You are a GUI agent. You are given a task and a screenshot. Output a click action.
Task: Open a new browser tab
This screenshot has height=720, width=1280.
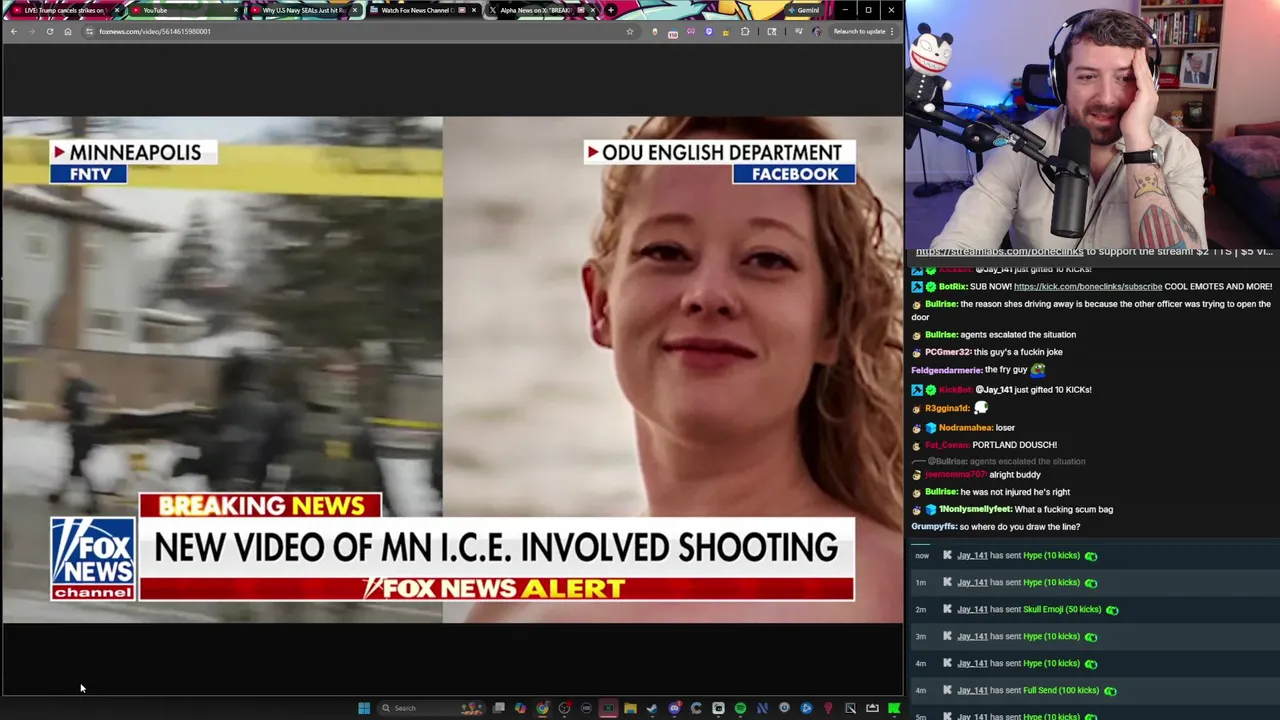[x=610, y=10]
